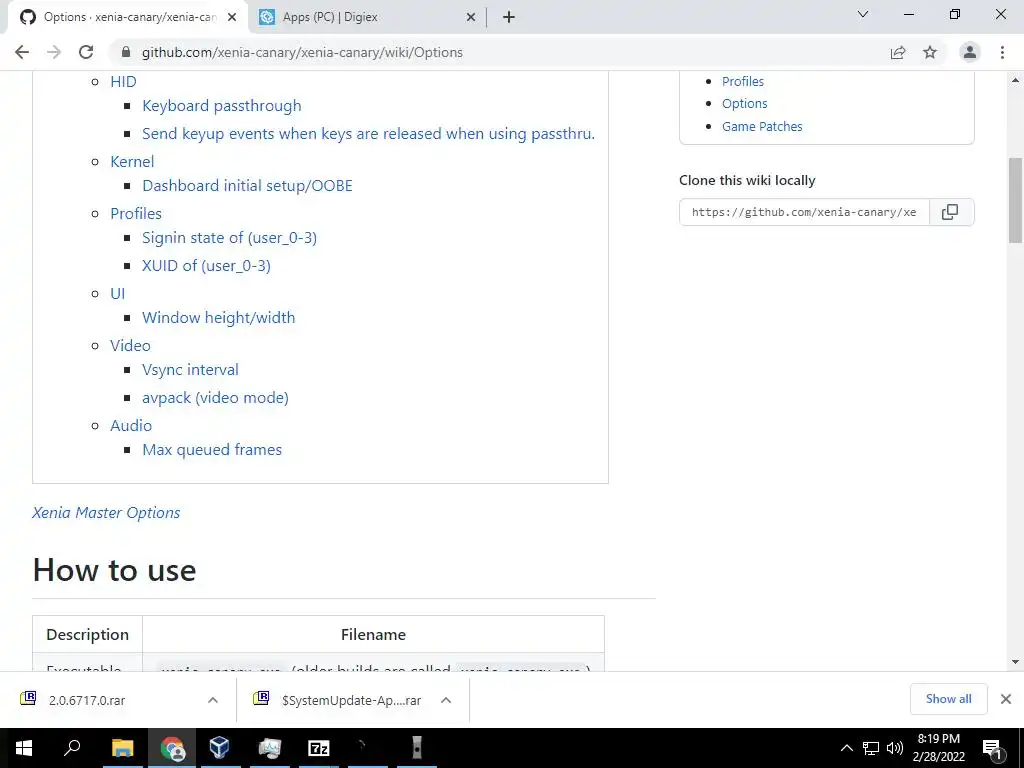
Task: Open the downloaded 2.0.6717.0.rar file
Action: click(x=87, y=700)
